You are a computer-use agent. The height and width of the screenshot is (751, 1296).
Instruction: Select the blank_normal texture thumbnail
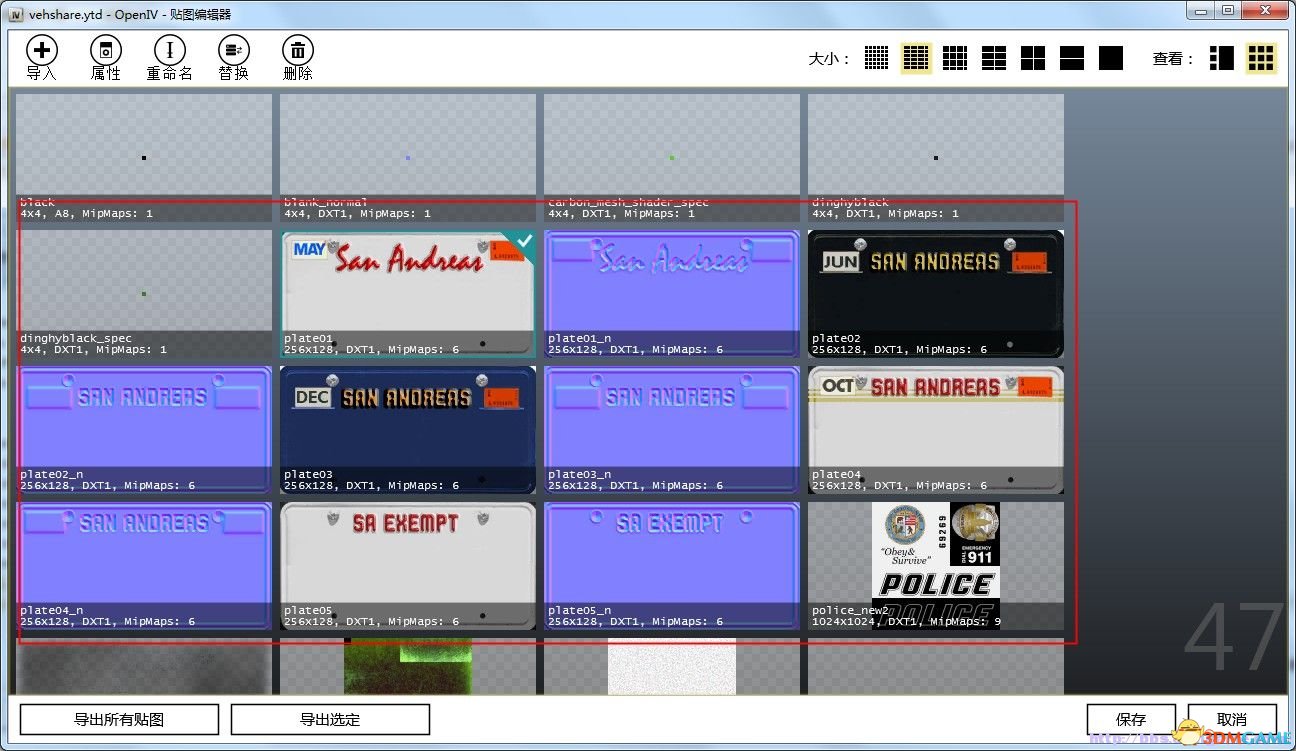coord(408,158)
